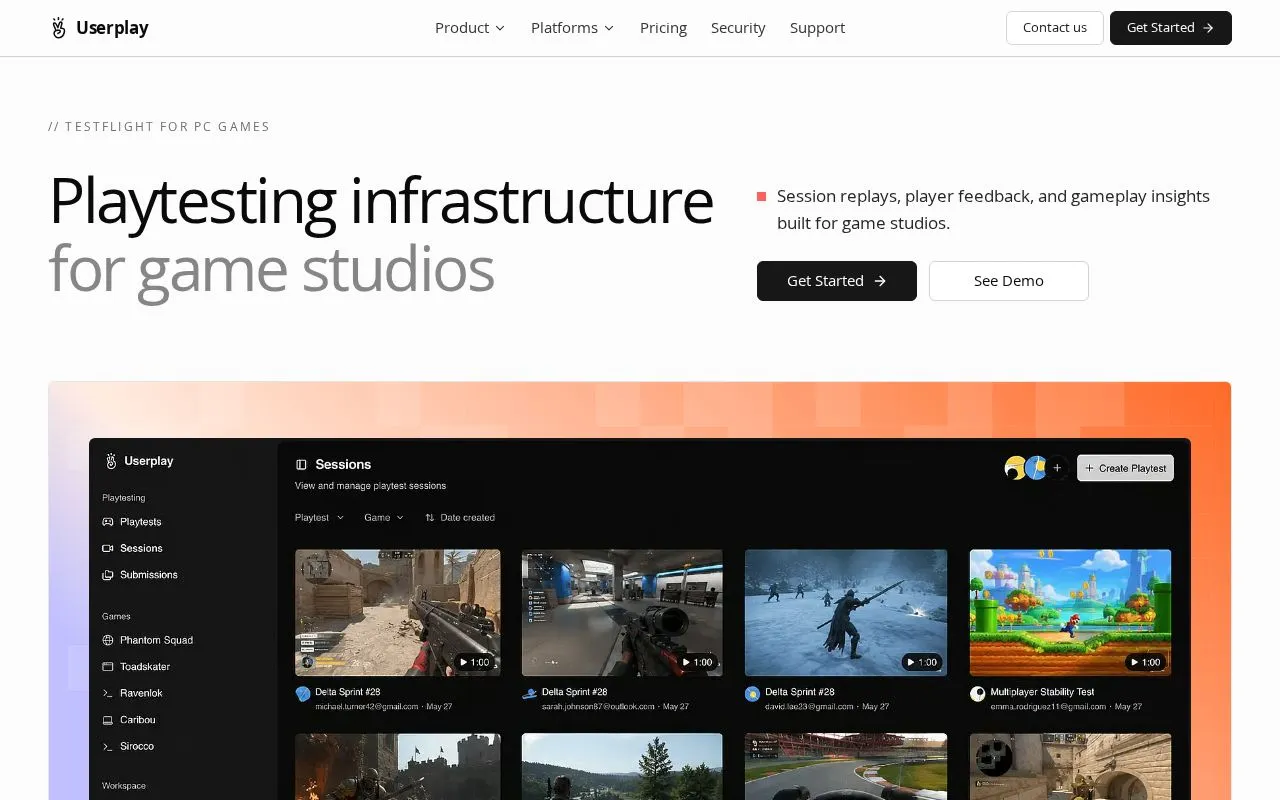Viewport: 1280px width, 800px height.
Task: Toggle the sidebar panel icon beside Sessions heading
Action: 301,465
